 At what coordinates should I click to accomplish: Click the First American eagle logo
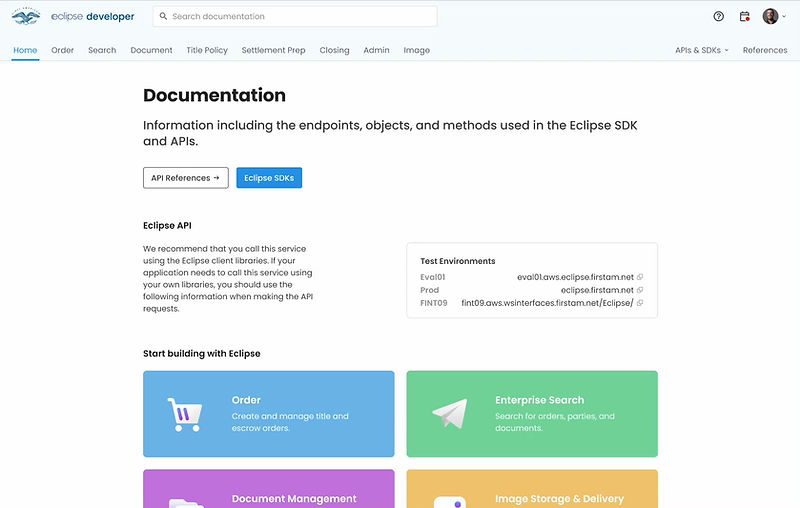pos(26,16)
